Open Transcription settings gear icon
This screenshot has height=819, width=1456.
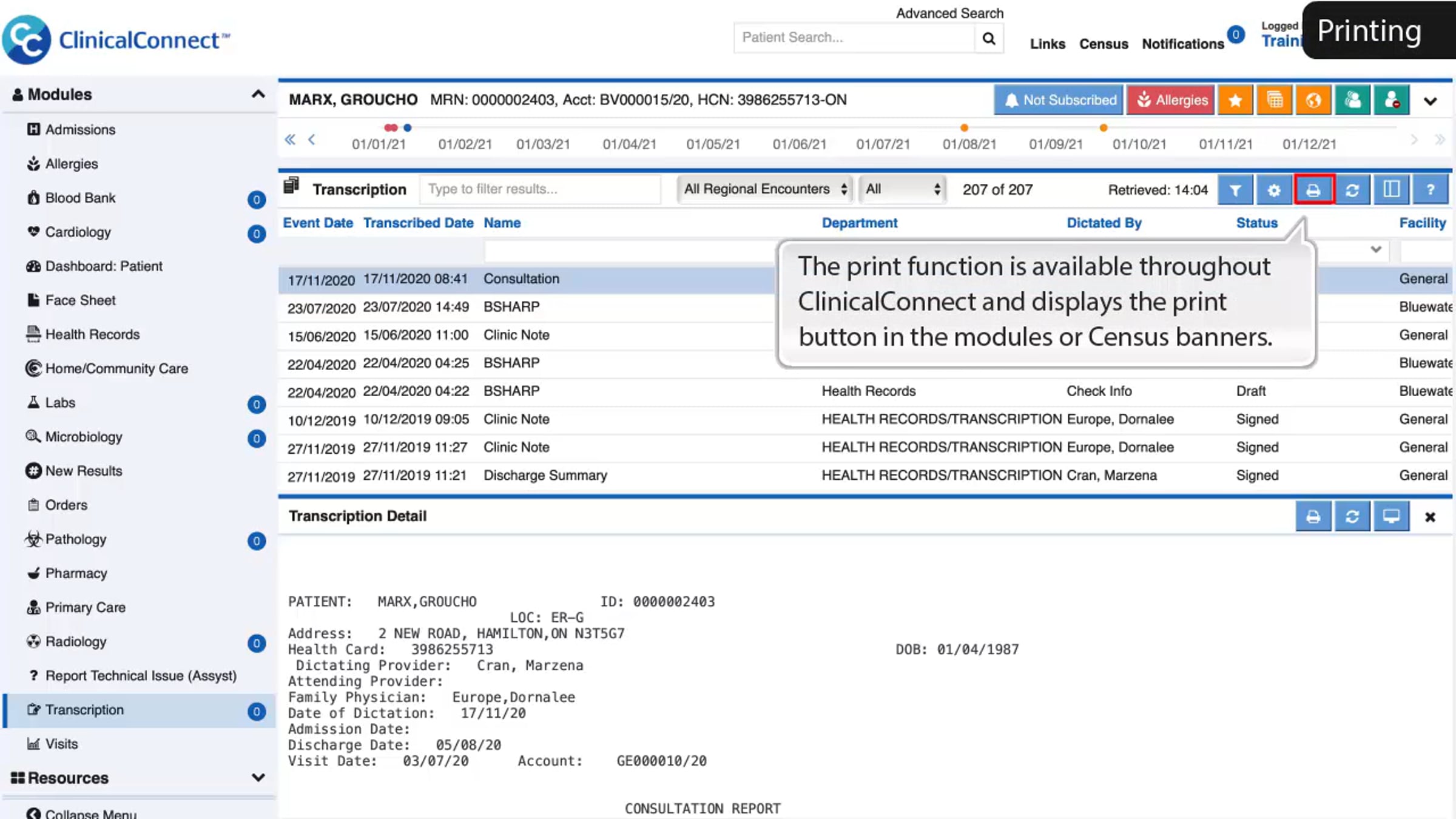(1274, 190)
